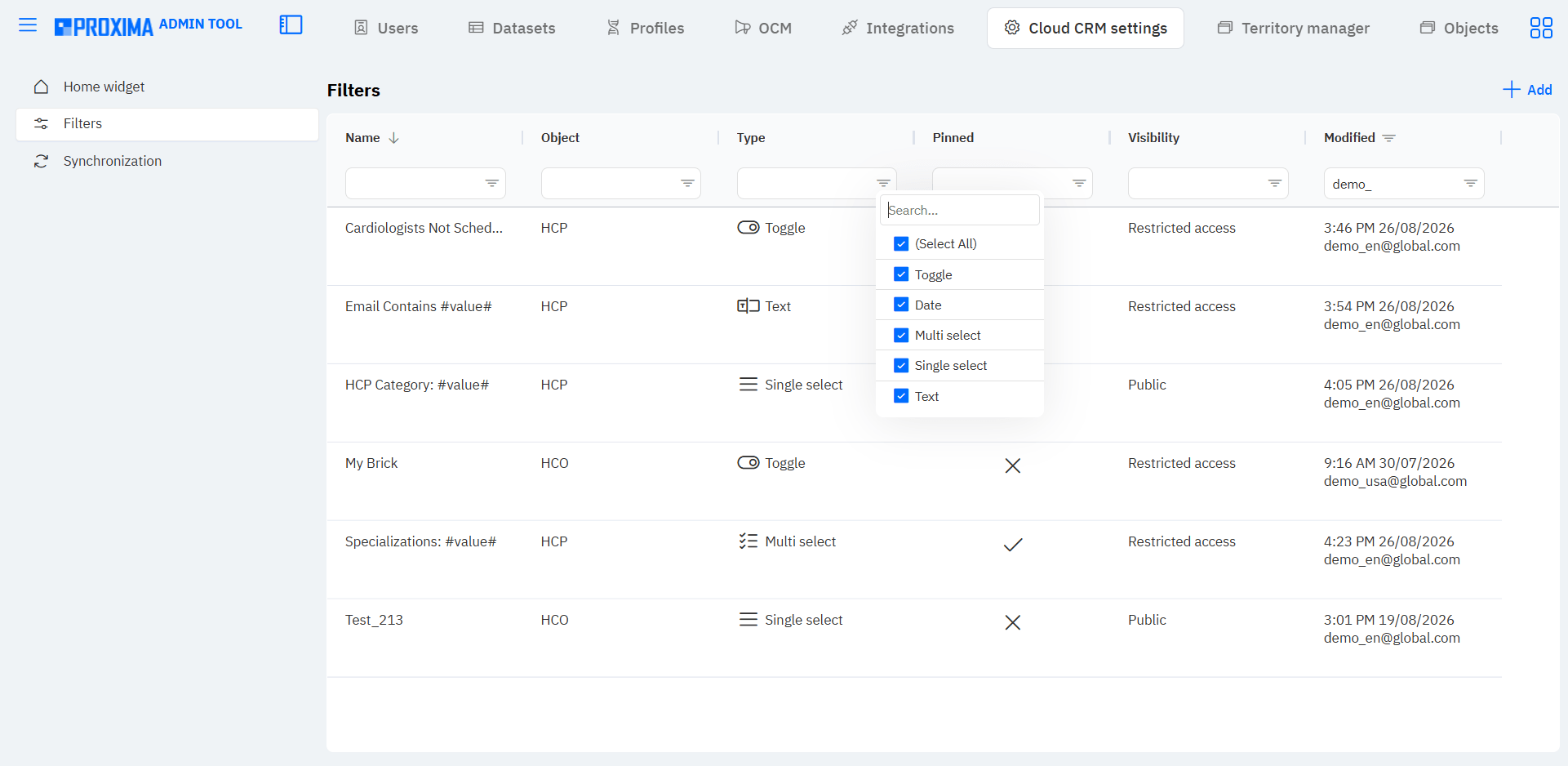Screen dimensions: 1568x766
Task: Click the Integrations plug icon
Action: point(850,28)
